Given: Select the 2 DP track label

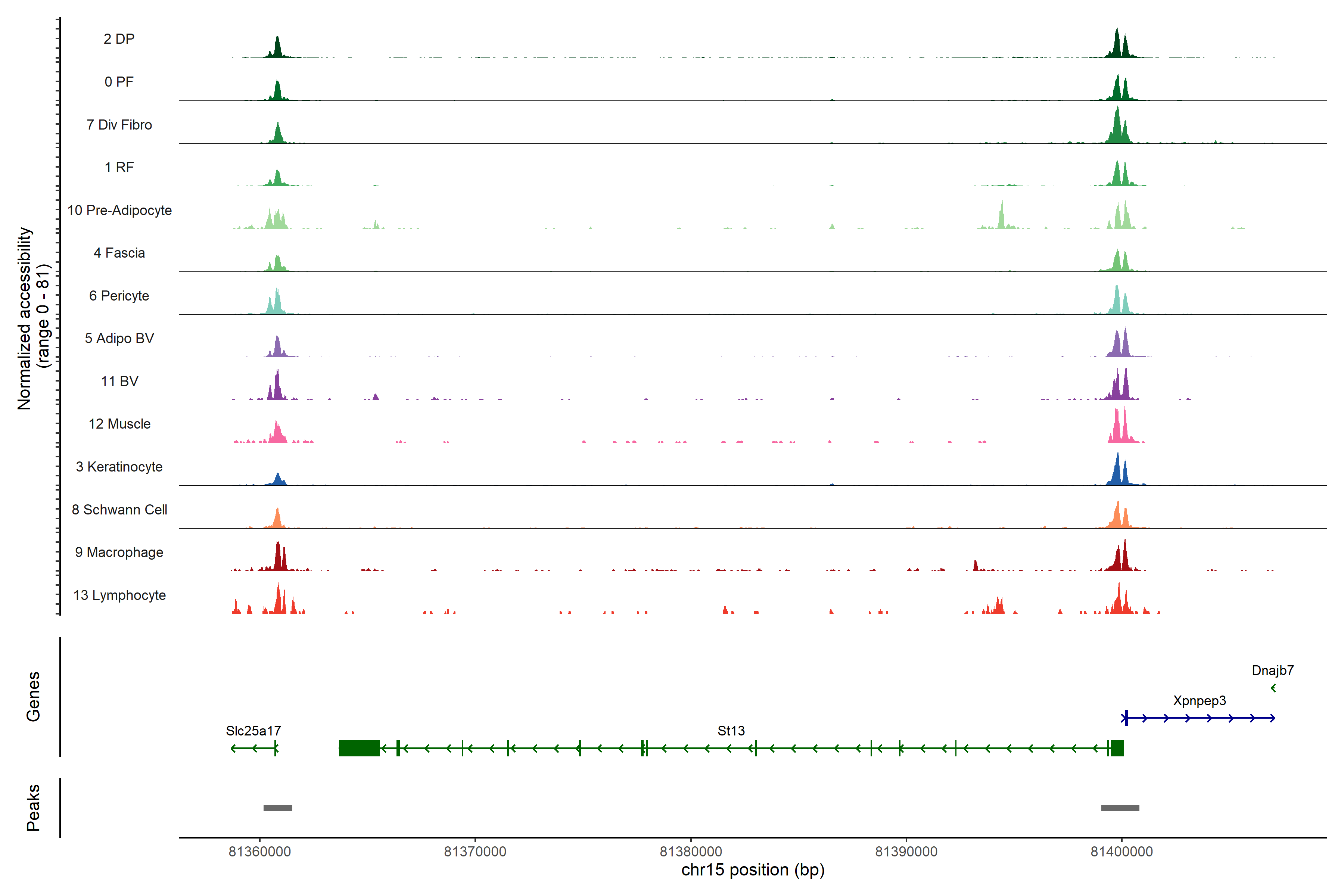Looking at the screenshot, I should 119,39.
